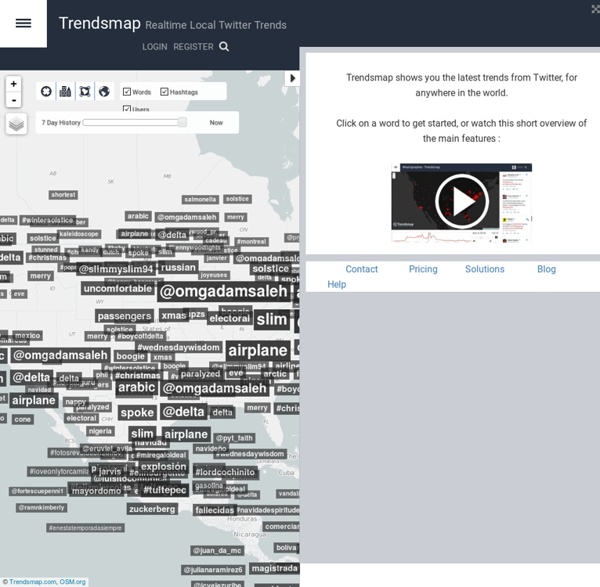
Task: Click the 'fallecidas' trend word
Action: (x=214, y=510)
